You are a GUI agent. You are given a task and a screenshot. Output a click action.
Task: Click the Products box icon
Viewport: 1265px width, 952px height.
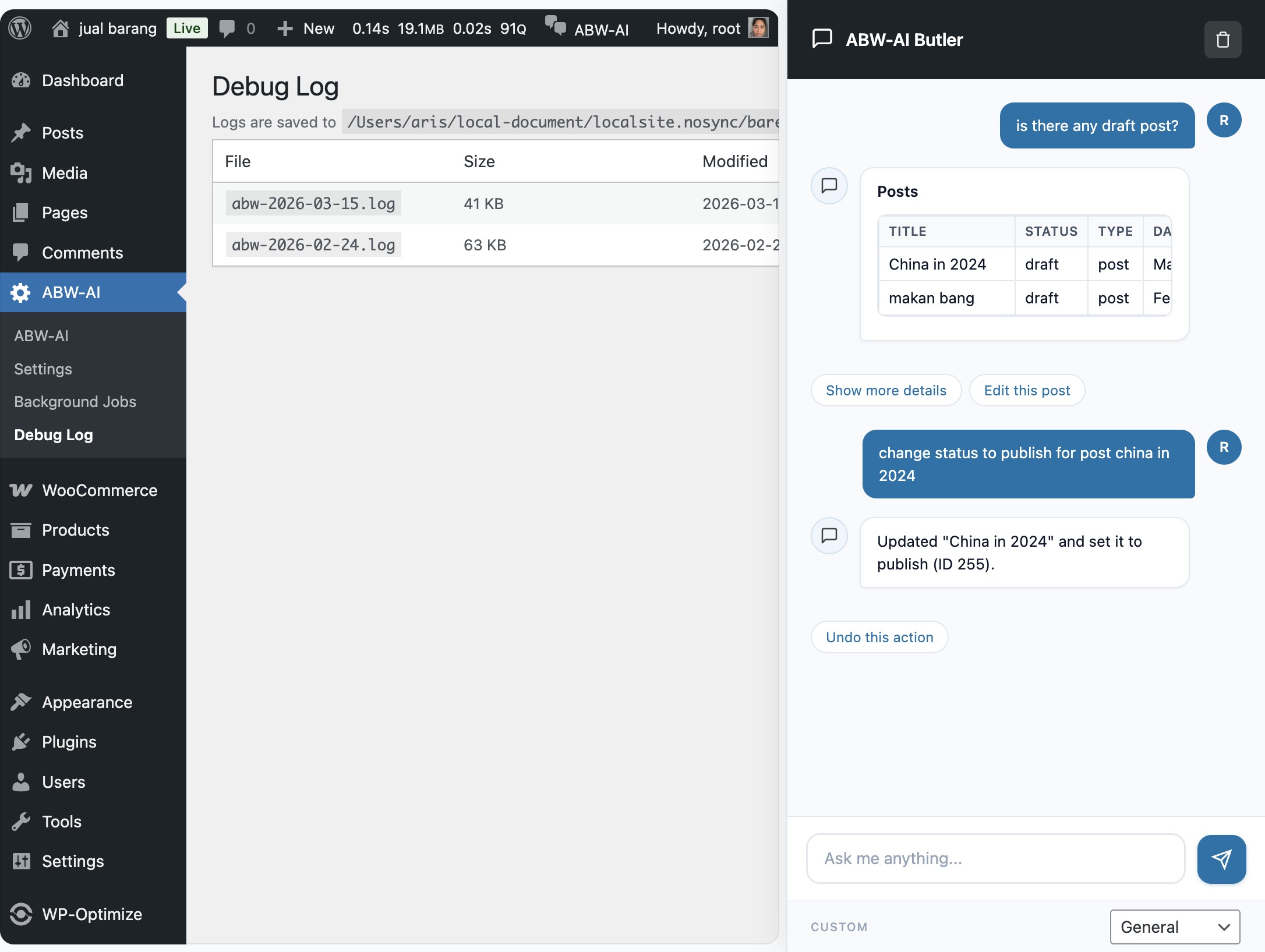click(x=21, y=530)
